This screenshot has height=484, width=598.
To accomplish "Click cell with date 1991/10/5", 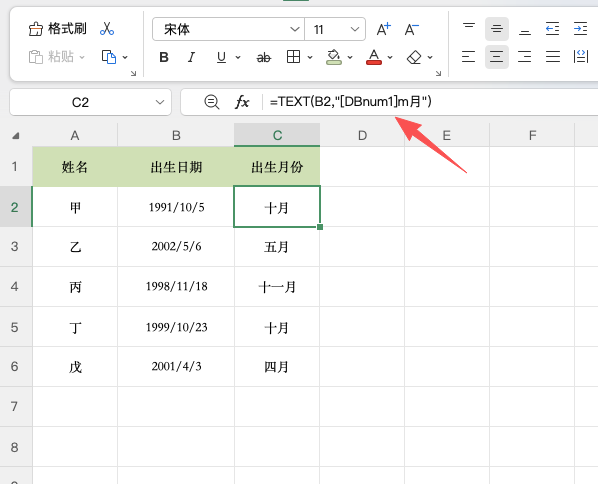I will tap(176, 207).
